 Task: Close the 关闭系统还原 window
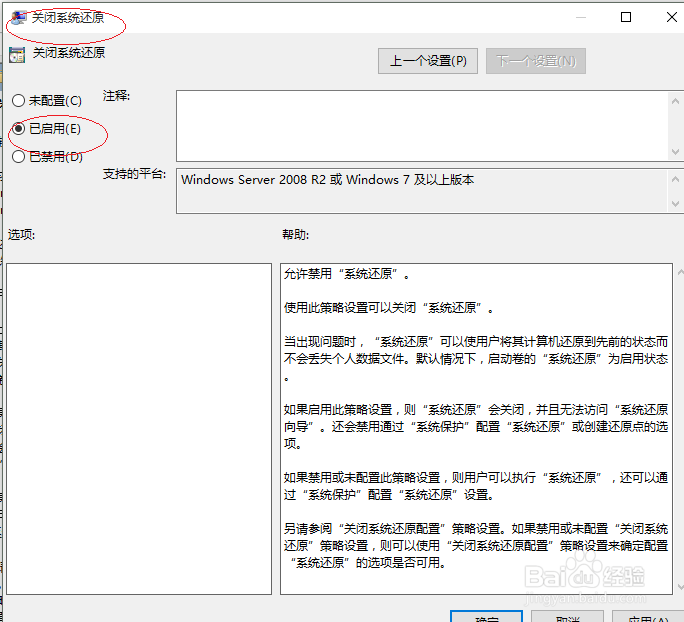[672, 17]
